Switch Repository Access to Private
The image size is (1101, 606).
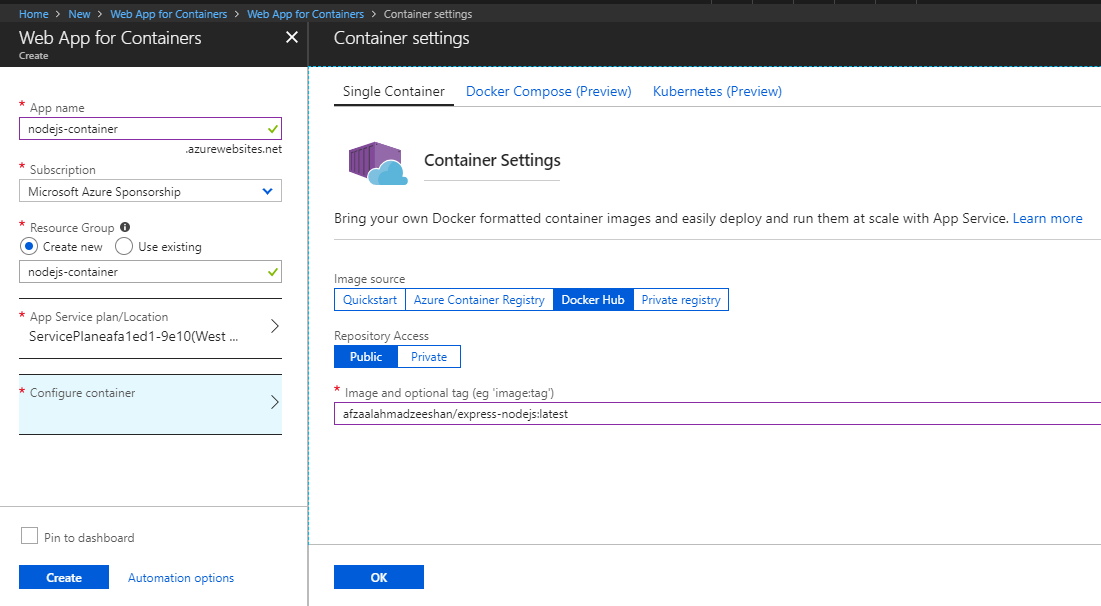(x=429, y=357)
